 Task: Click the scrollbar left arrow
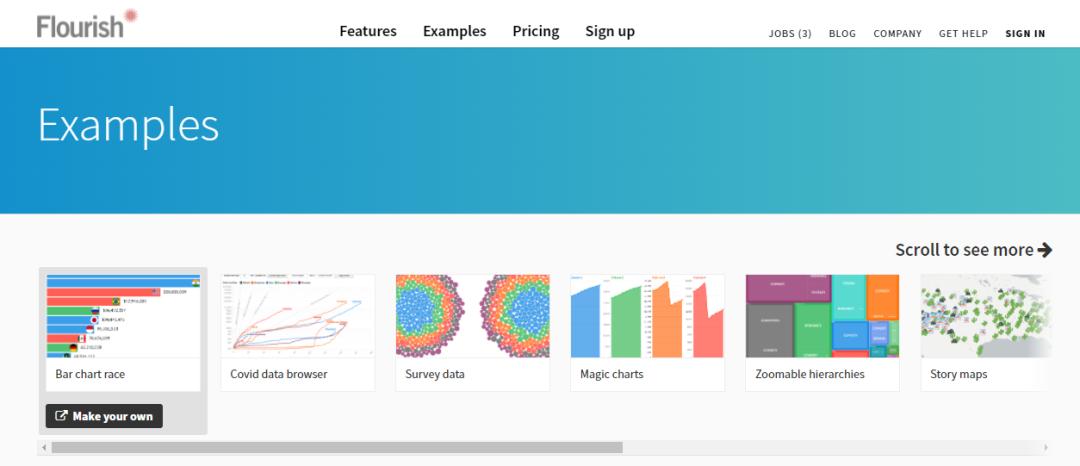pyautogui.click(x=44, y=448)
